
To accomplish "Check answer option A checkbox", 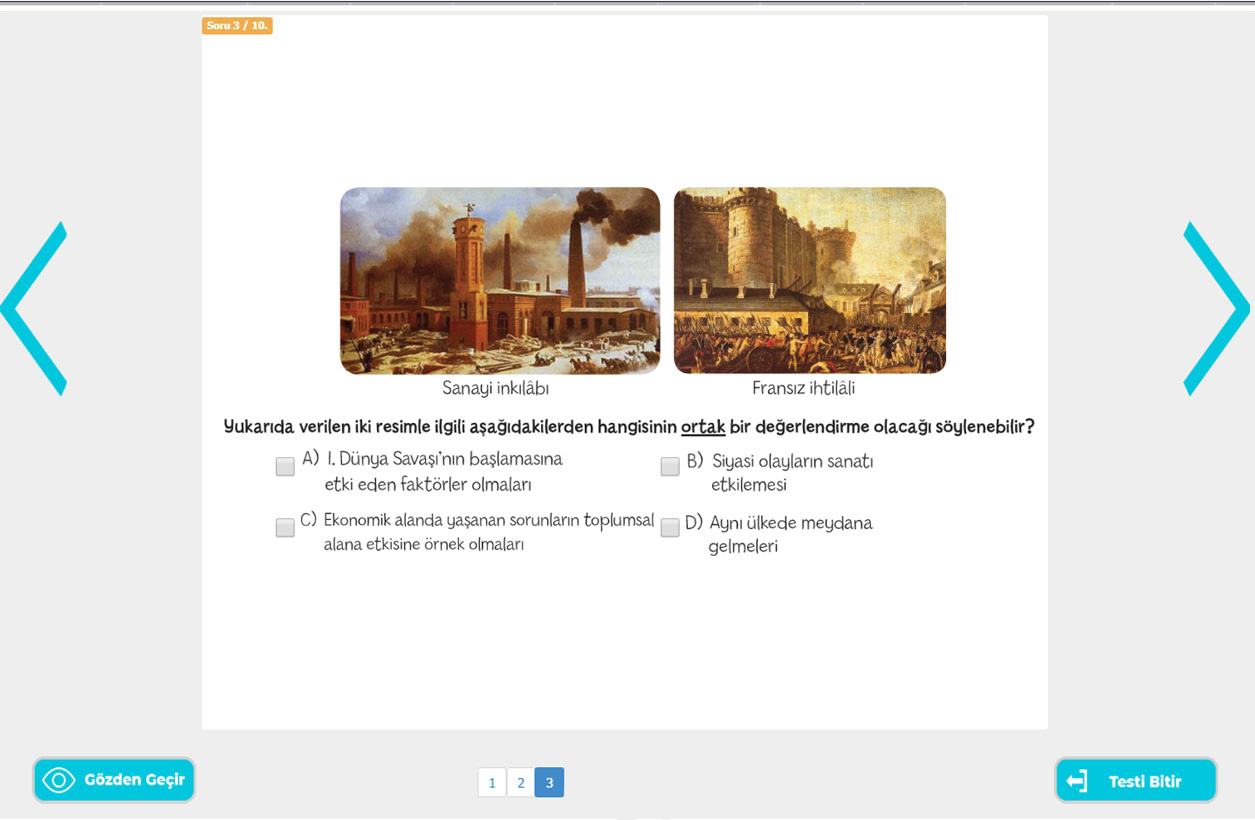I will point(285,466).
